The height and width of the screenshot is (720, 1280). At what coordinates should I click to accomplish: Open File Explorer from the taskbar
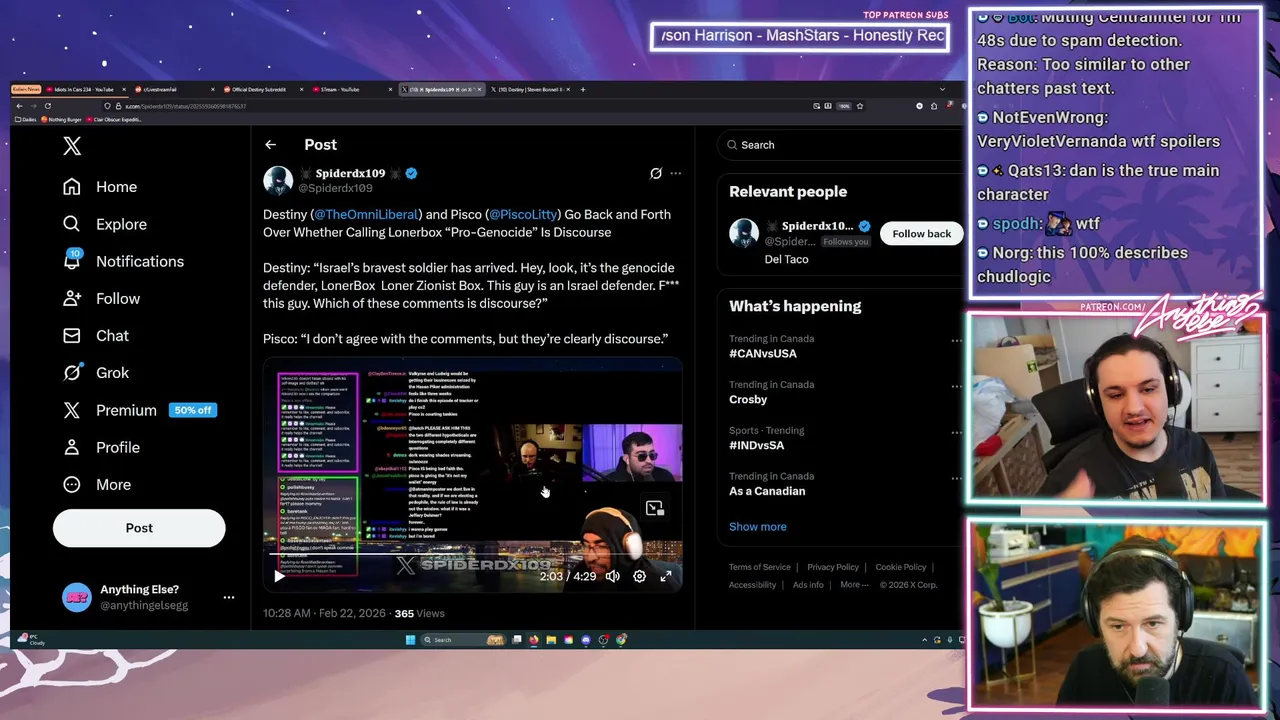(x=551, y=640)
